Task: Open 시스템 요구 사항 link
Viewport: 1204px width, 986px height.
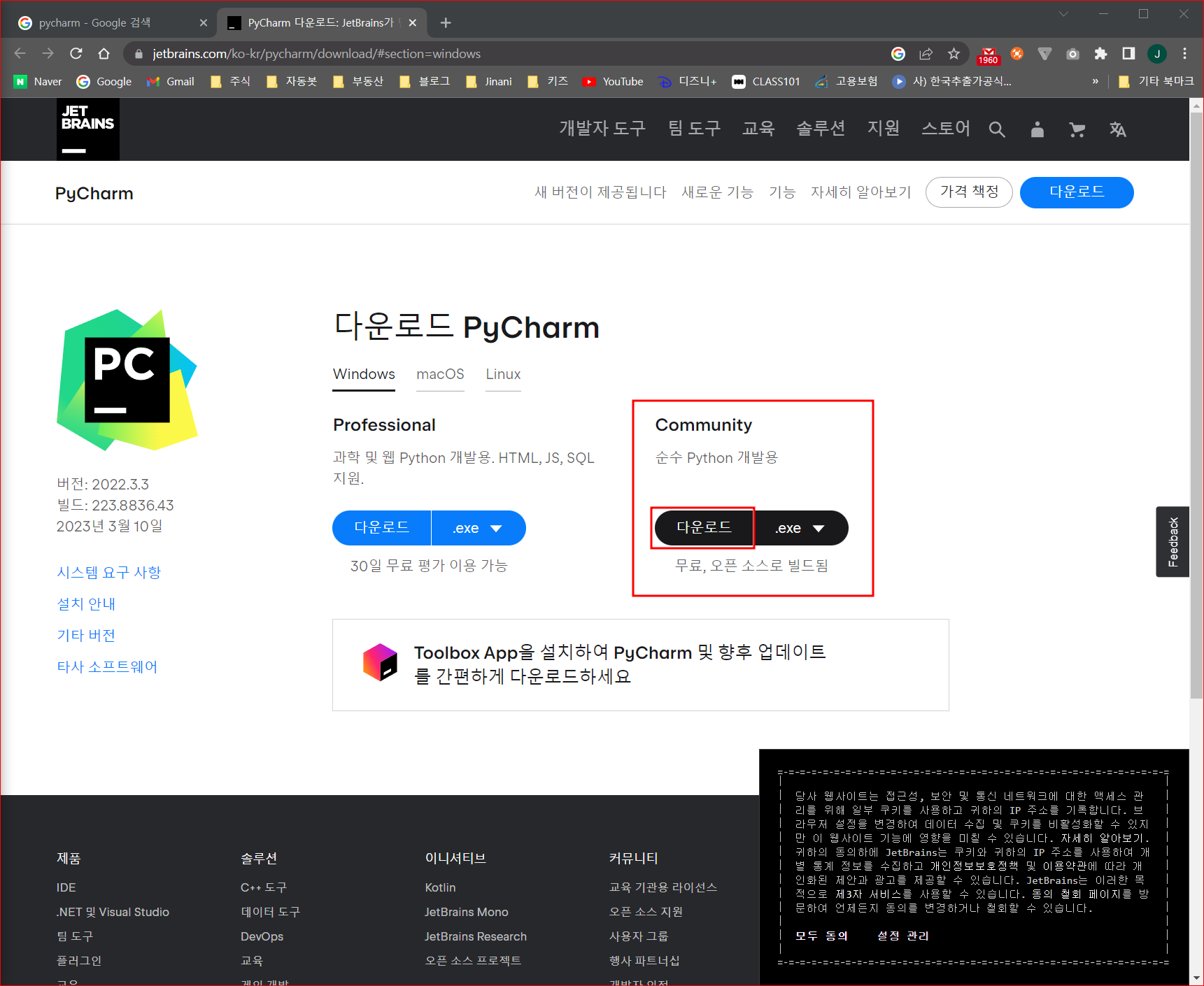Action: pos(109,573)
